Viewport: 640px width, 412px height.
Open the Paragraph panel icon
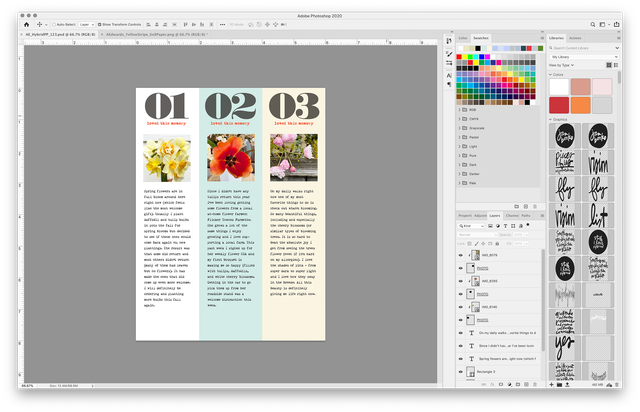coord(449,85)
